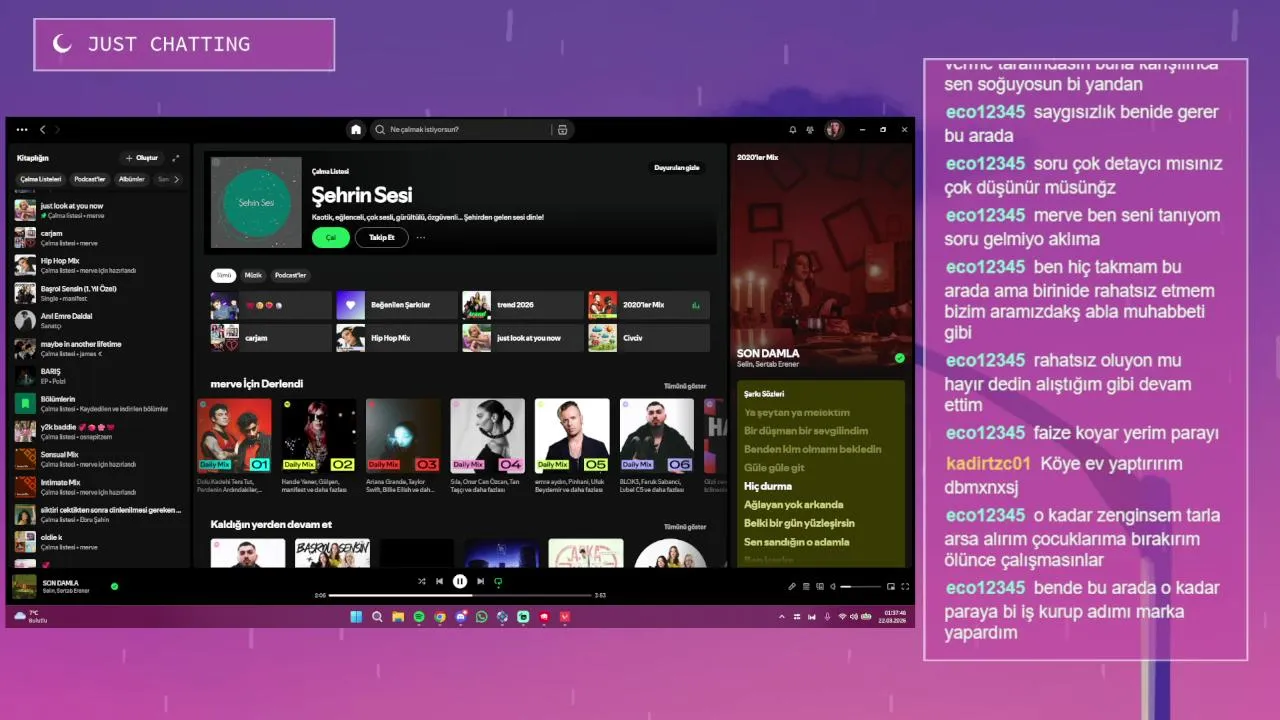This screenshot has height=720, width=1280.
Task: Open Windows taskbar search icon
Action: pyautogui.click(x=377, y=617)
